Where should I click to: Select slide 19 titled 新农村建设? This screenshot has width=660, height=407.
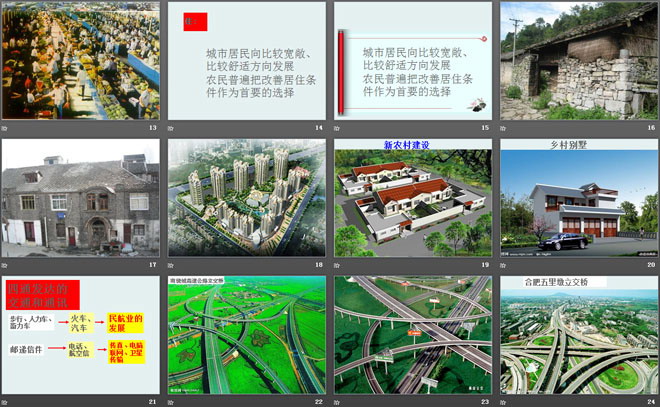coord(413,198)
